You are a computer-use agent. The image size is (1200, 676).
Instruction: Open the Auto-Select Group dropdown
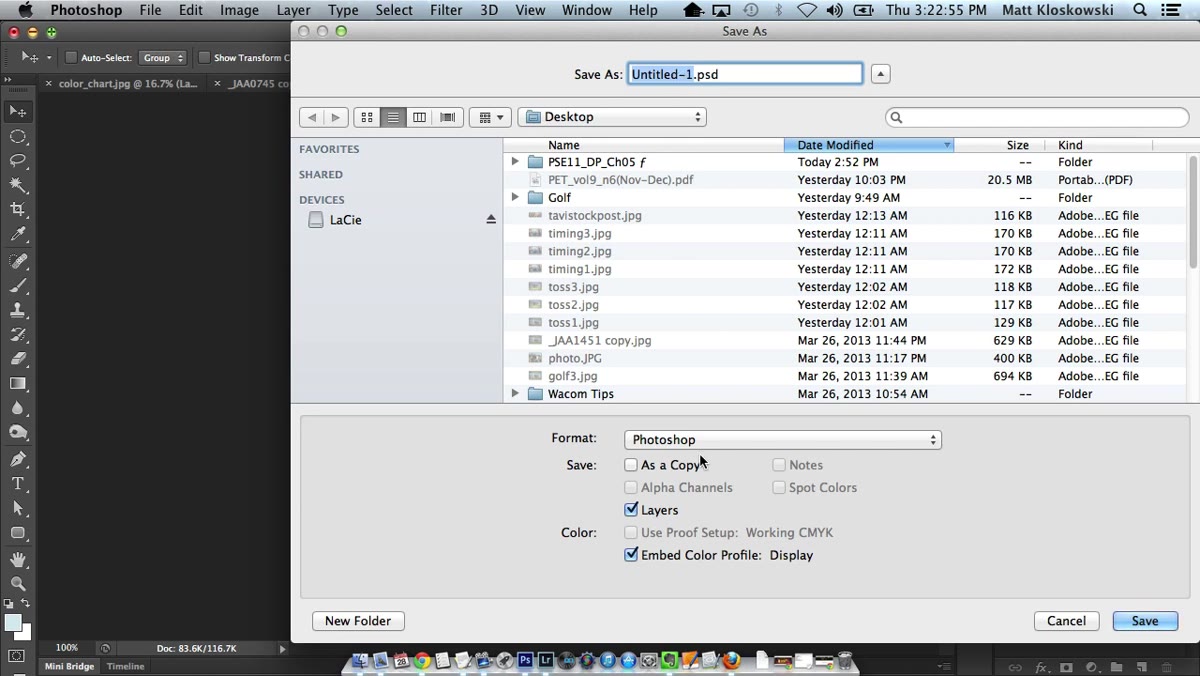pyautogui.click(x=163, y=58)
